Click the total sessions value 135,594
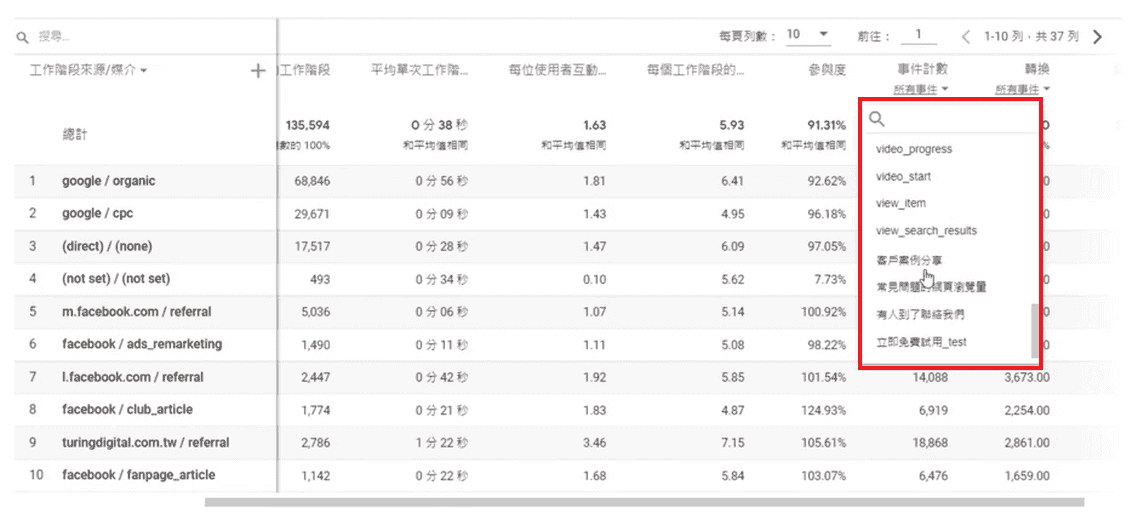The image size is (1140, 515). (x=308, y=125)
